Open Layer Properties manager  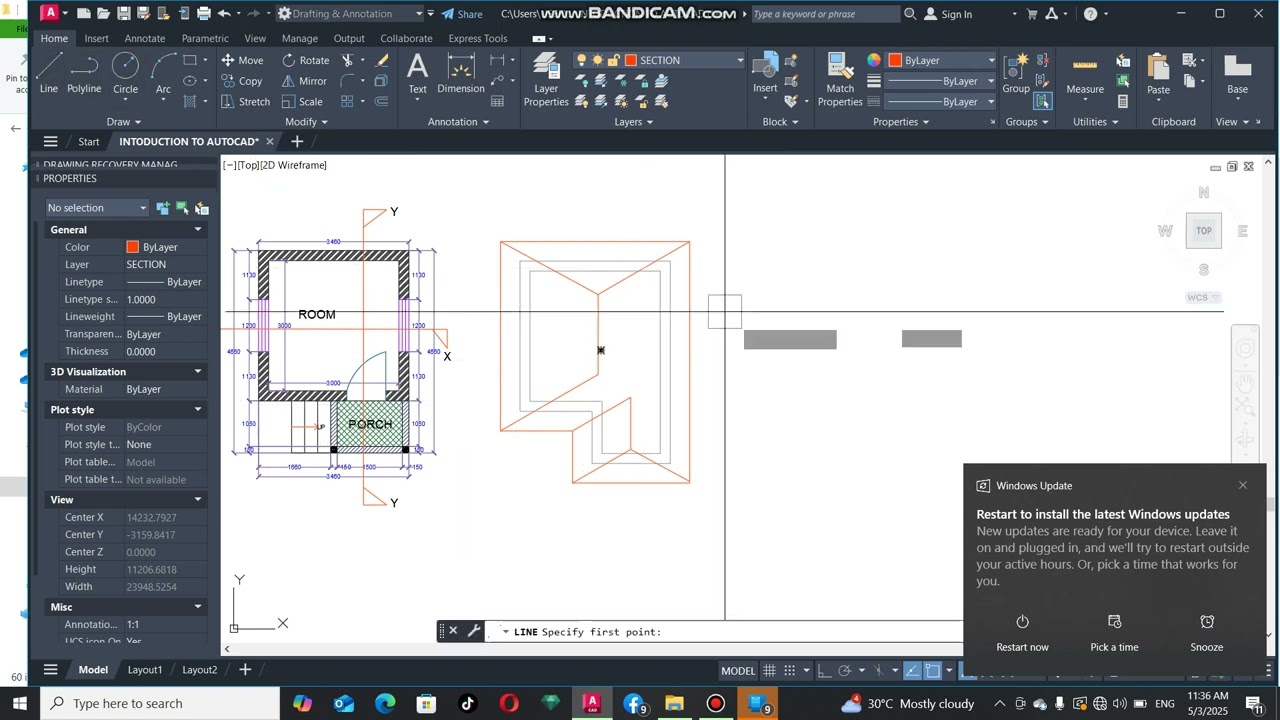point(546,79)
